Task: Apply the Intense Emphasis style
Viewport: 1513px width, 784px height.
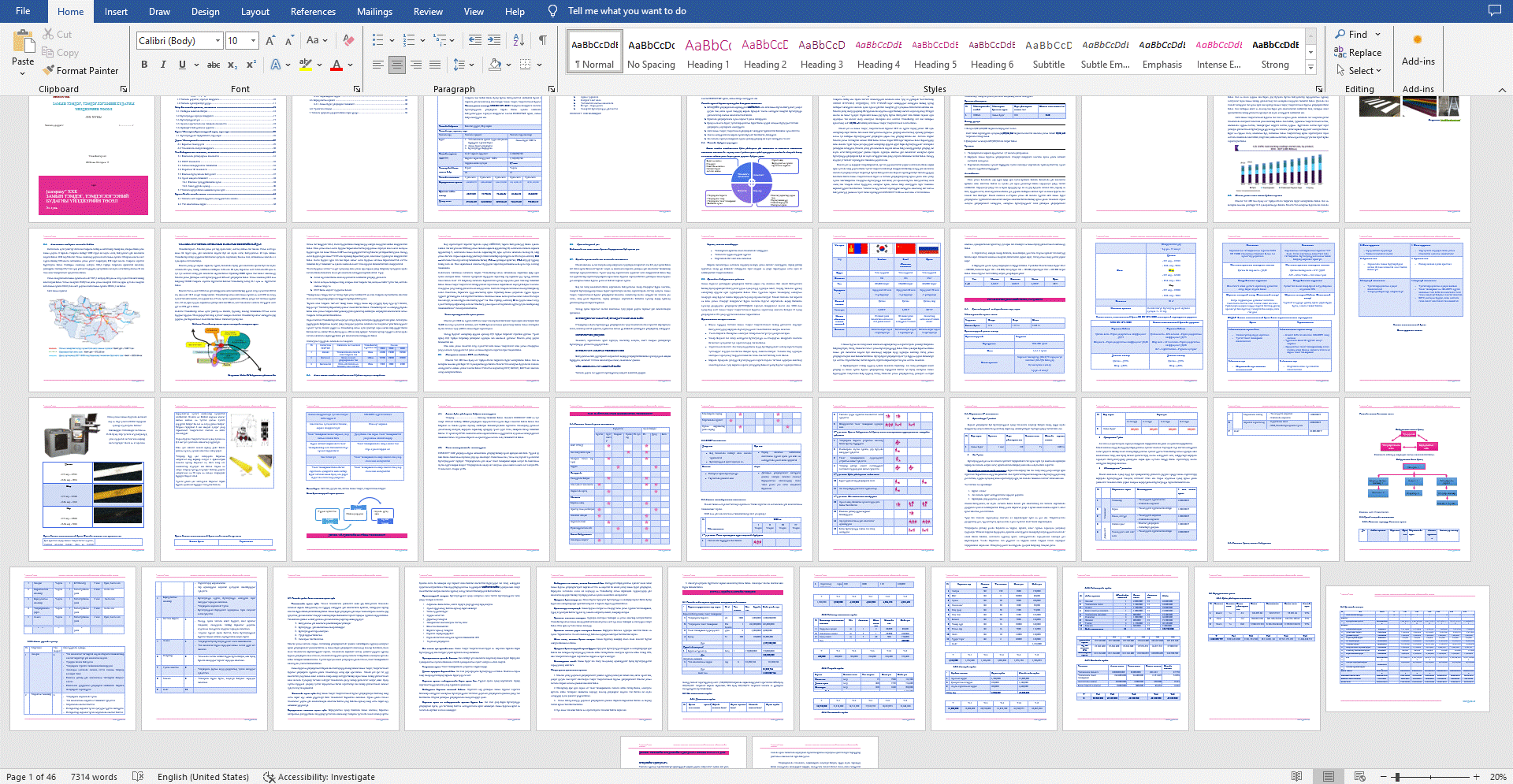Action: coord(1219,54)
